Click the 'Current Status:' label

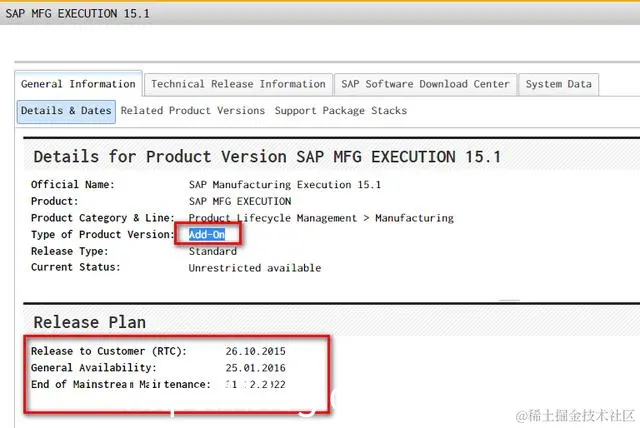pyautogui.click(x=76, y=267)
